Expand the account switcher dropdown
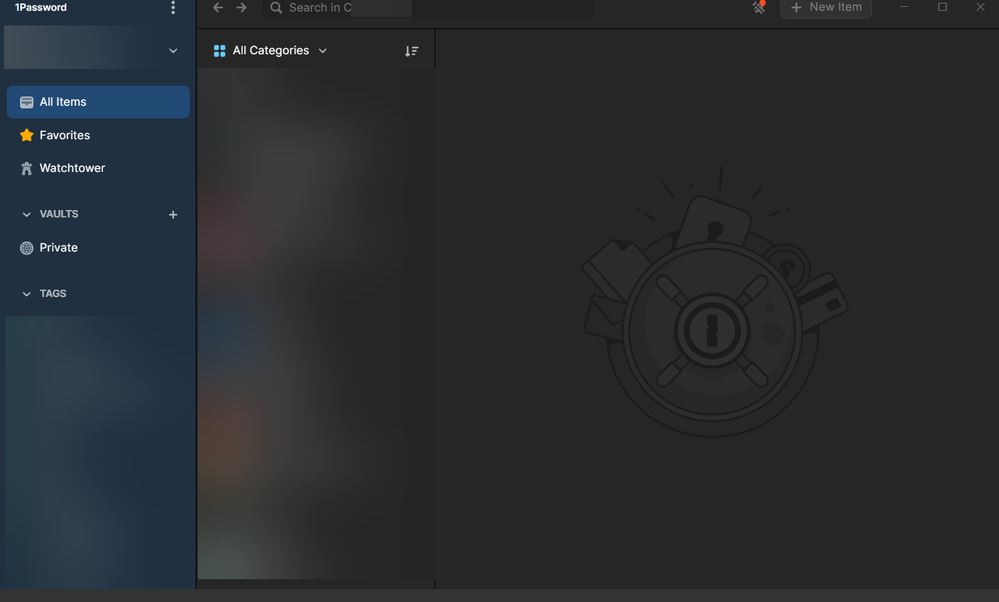Screen dimensions: 999x602 click(173, 51)
